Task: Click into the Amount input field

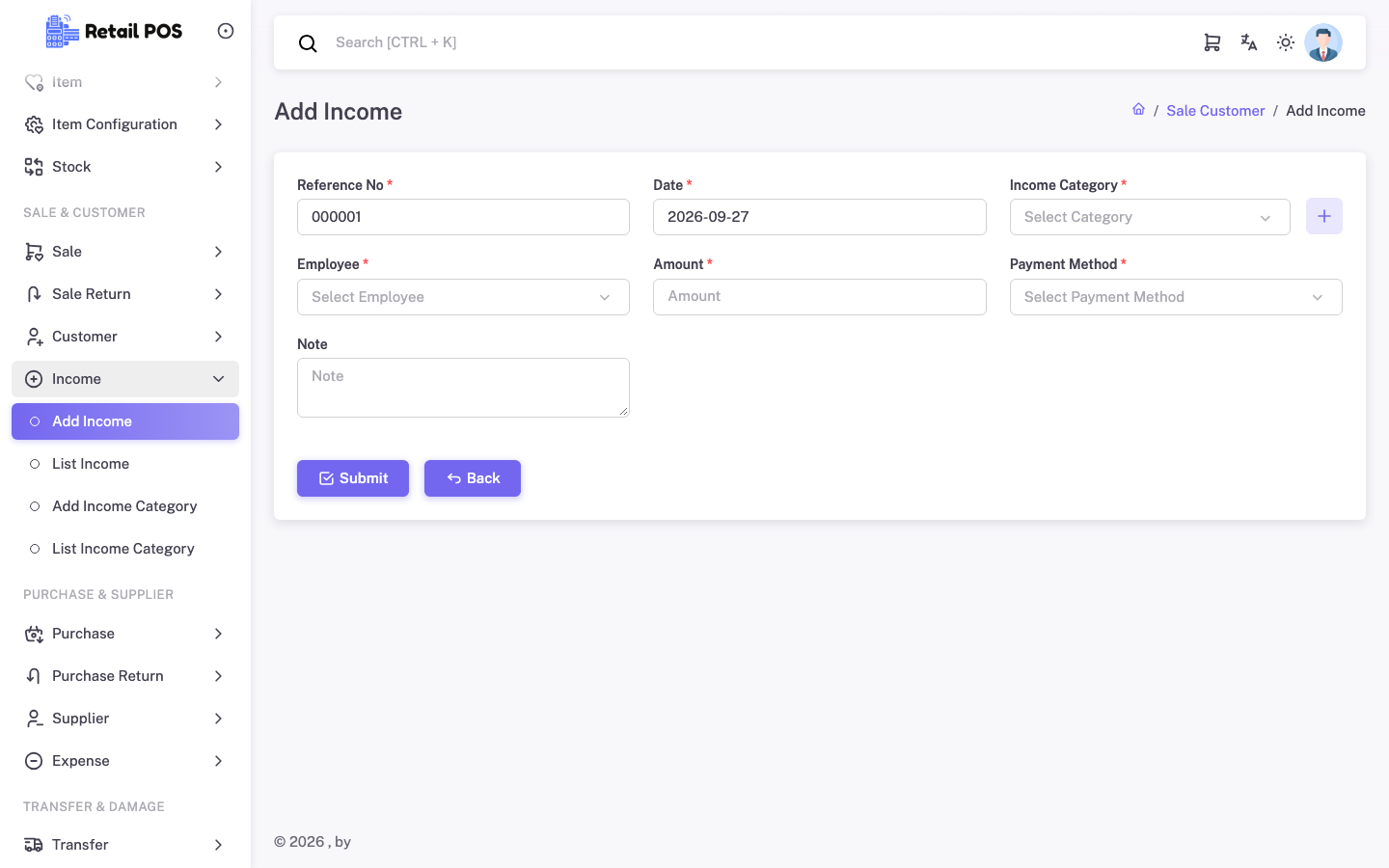Action: click(820, 297)
